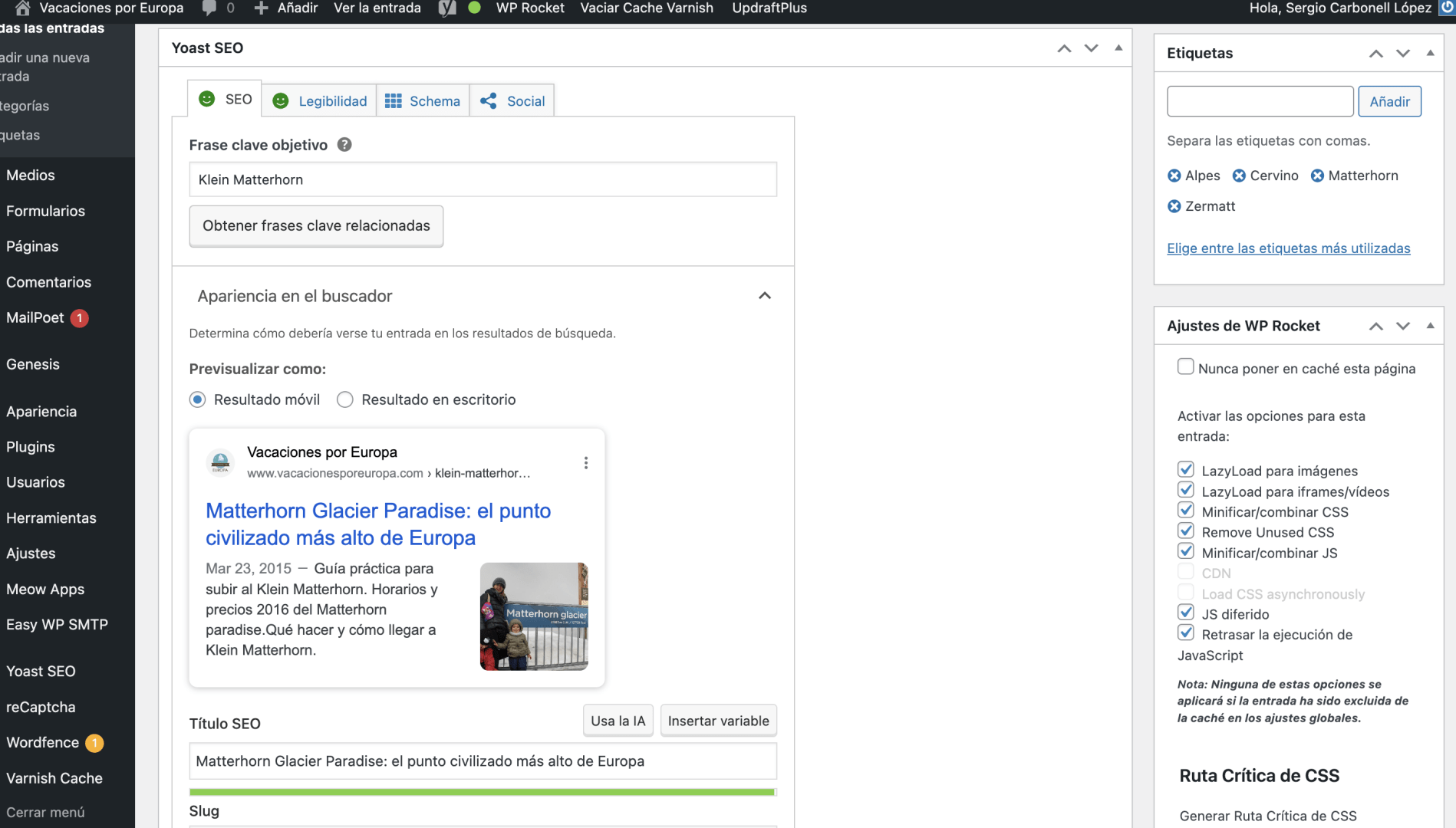Viewport: 1456px width, 828px height.
Task: Select the Resultado móvil radio option
Action: [198, 399]
